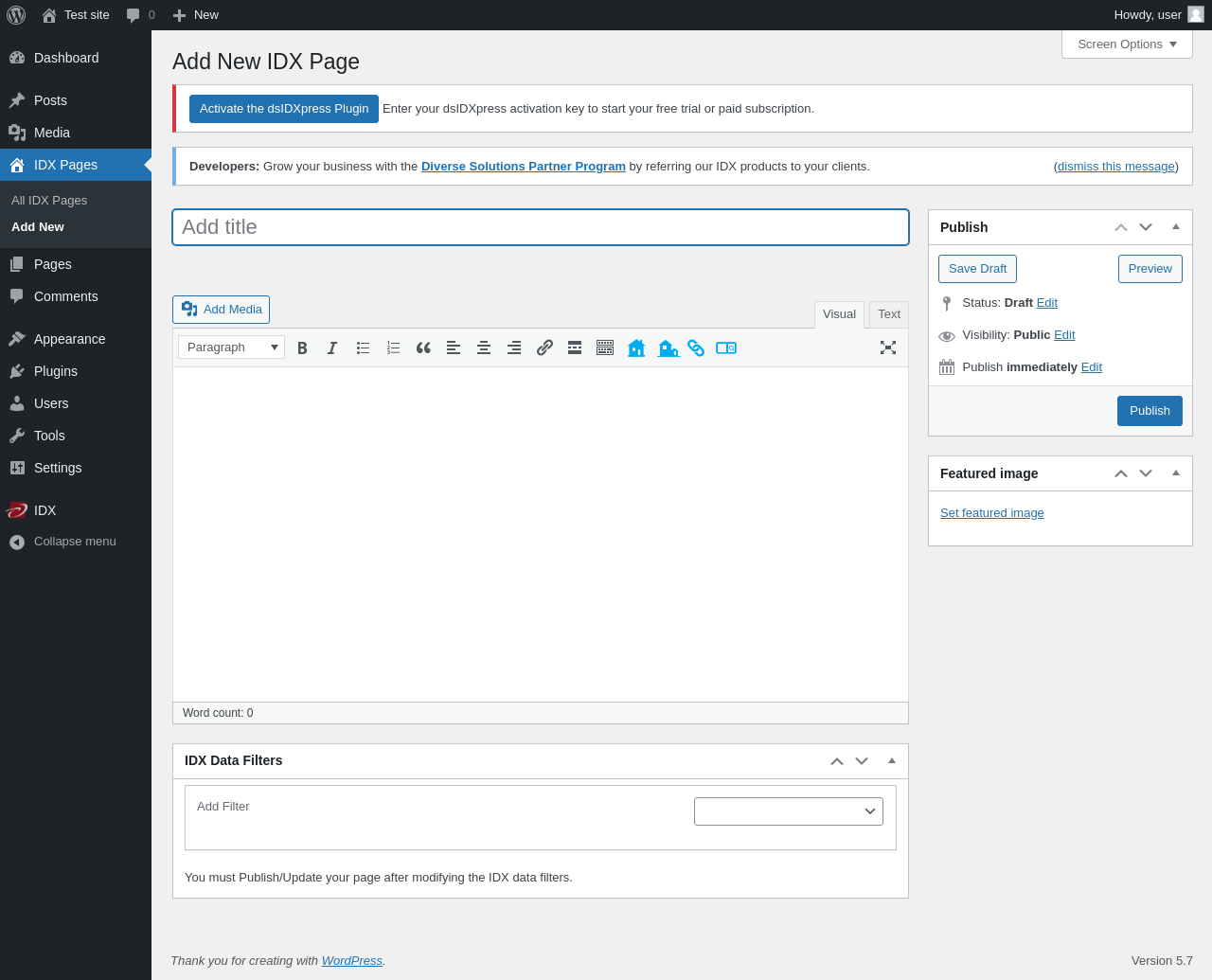Enter distraction-free fullscreen mode

888,347
